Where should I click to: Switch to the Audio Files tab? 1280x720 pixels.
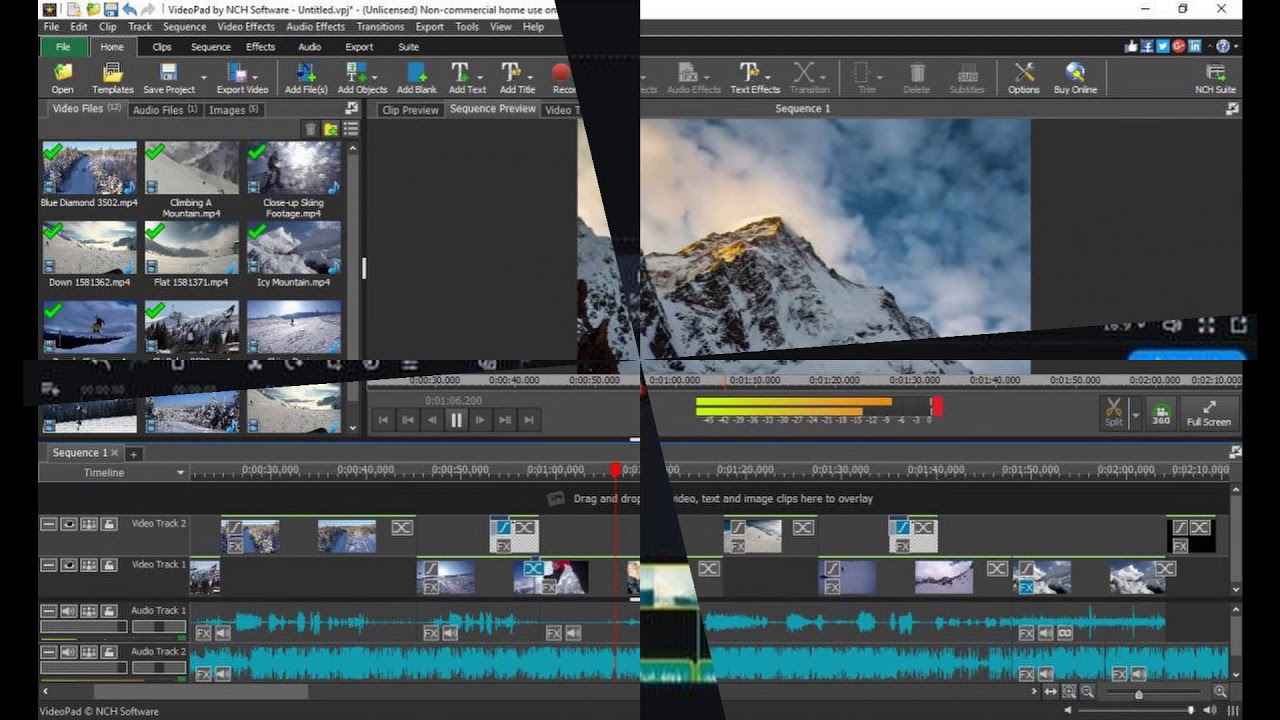coord(164,110)
